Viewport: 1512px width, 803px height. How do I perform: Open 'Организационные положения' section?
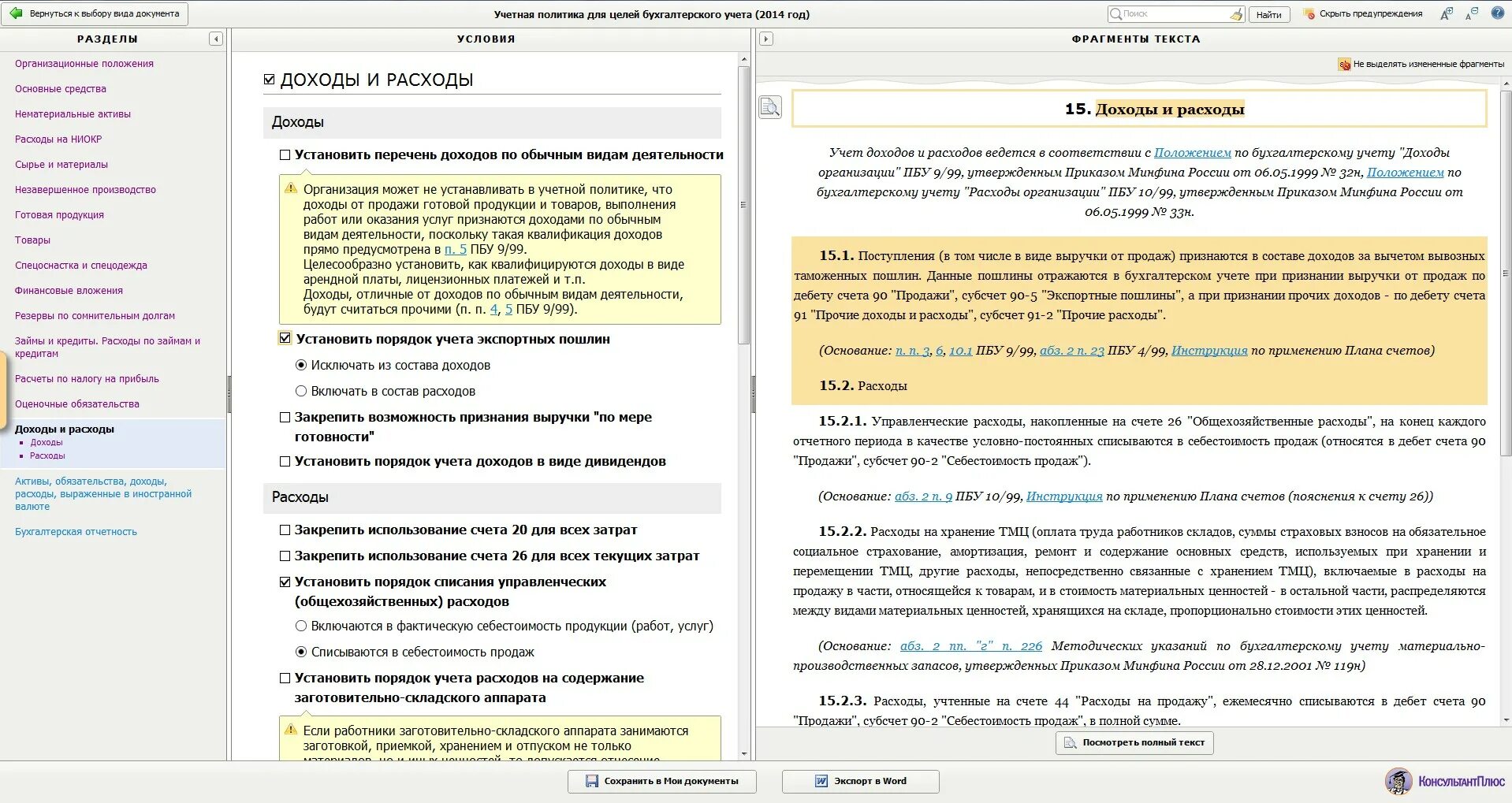84,64
